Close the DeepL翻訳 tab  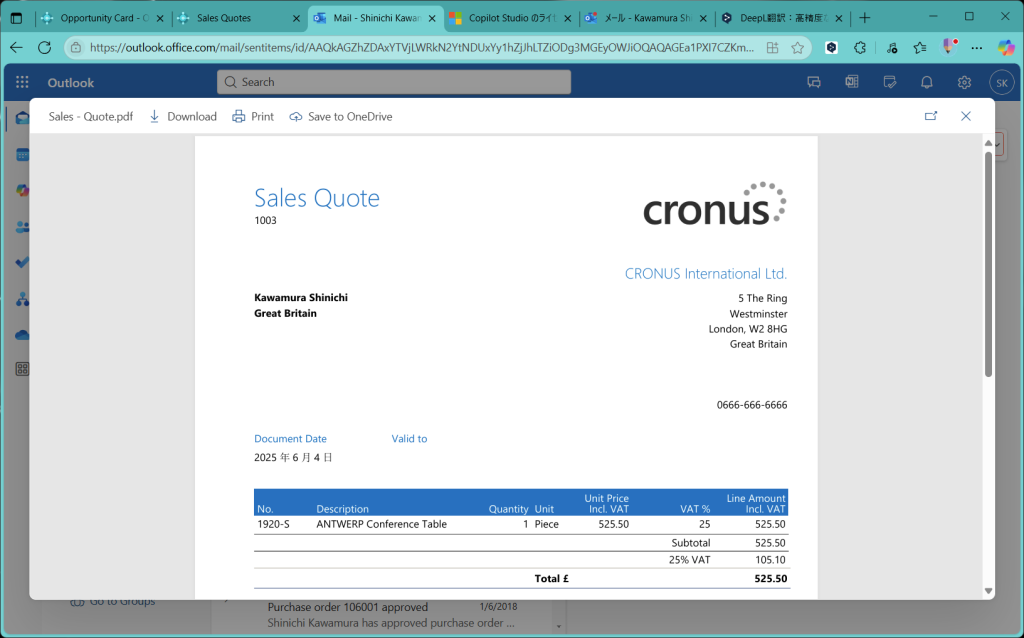tap(839, 18)
